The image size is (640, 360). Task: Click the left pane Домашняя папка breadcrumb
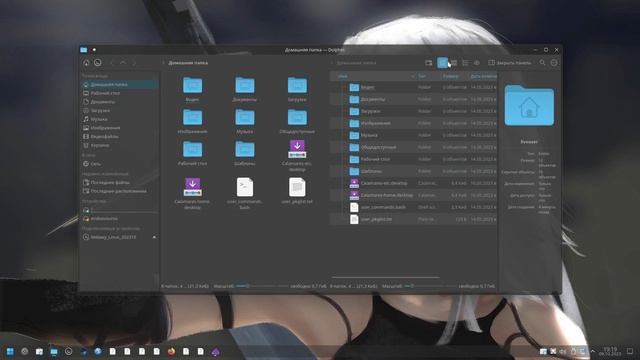[188, 63]
